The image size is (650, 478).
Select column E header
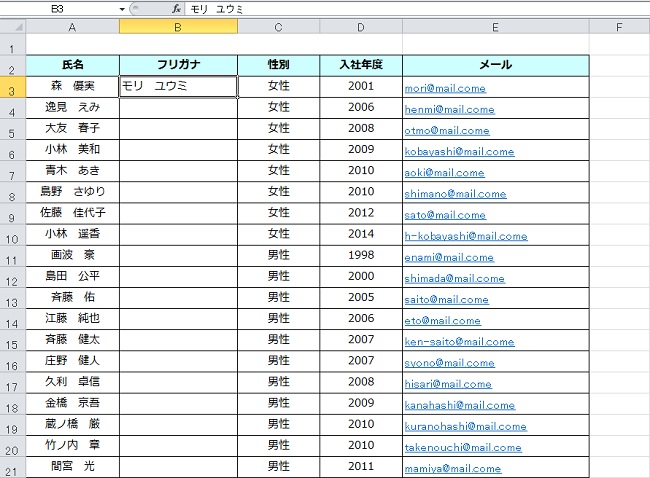click(495, 27)
